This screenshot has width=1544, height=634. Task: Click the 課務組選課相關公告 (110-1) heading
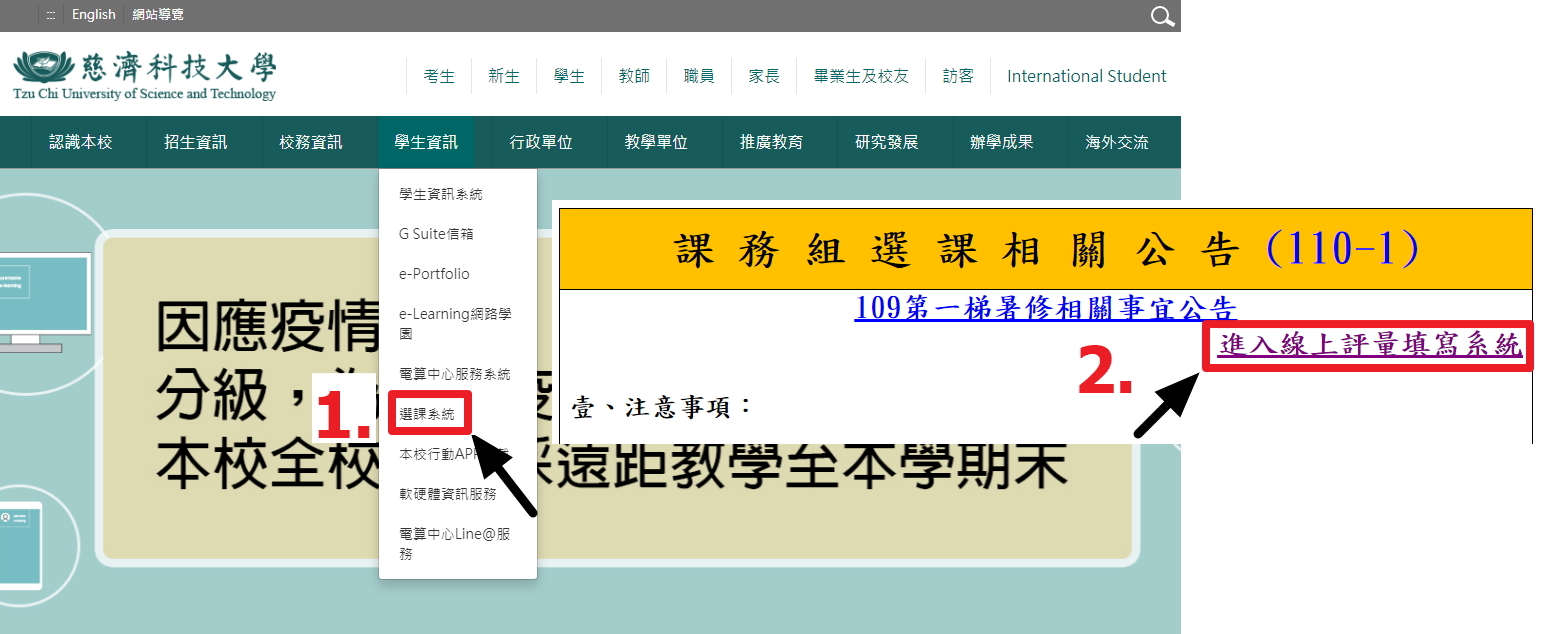[x=1046, y=249]
